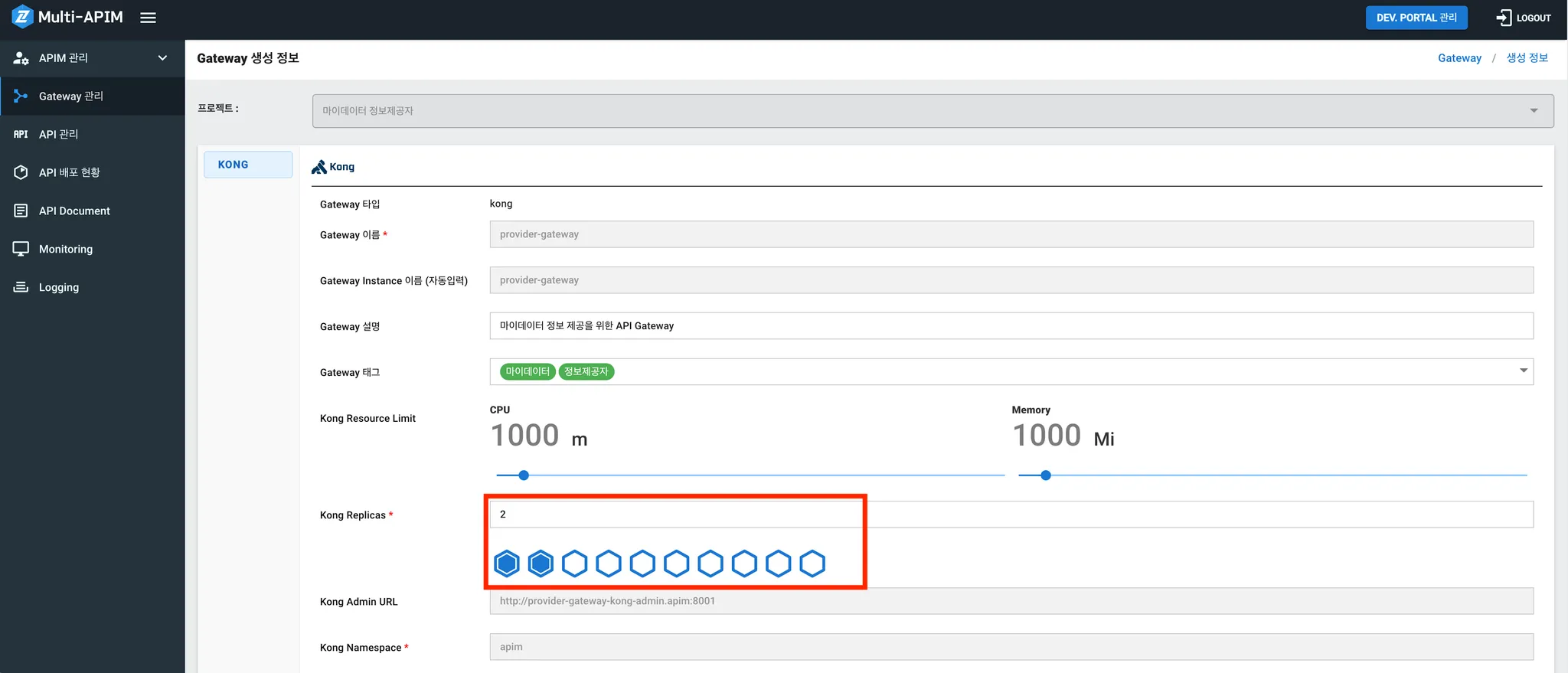
Task: Click the Gateway 타입 value kong
Action: 501,204
